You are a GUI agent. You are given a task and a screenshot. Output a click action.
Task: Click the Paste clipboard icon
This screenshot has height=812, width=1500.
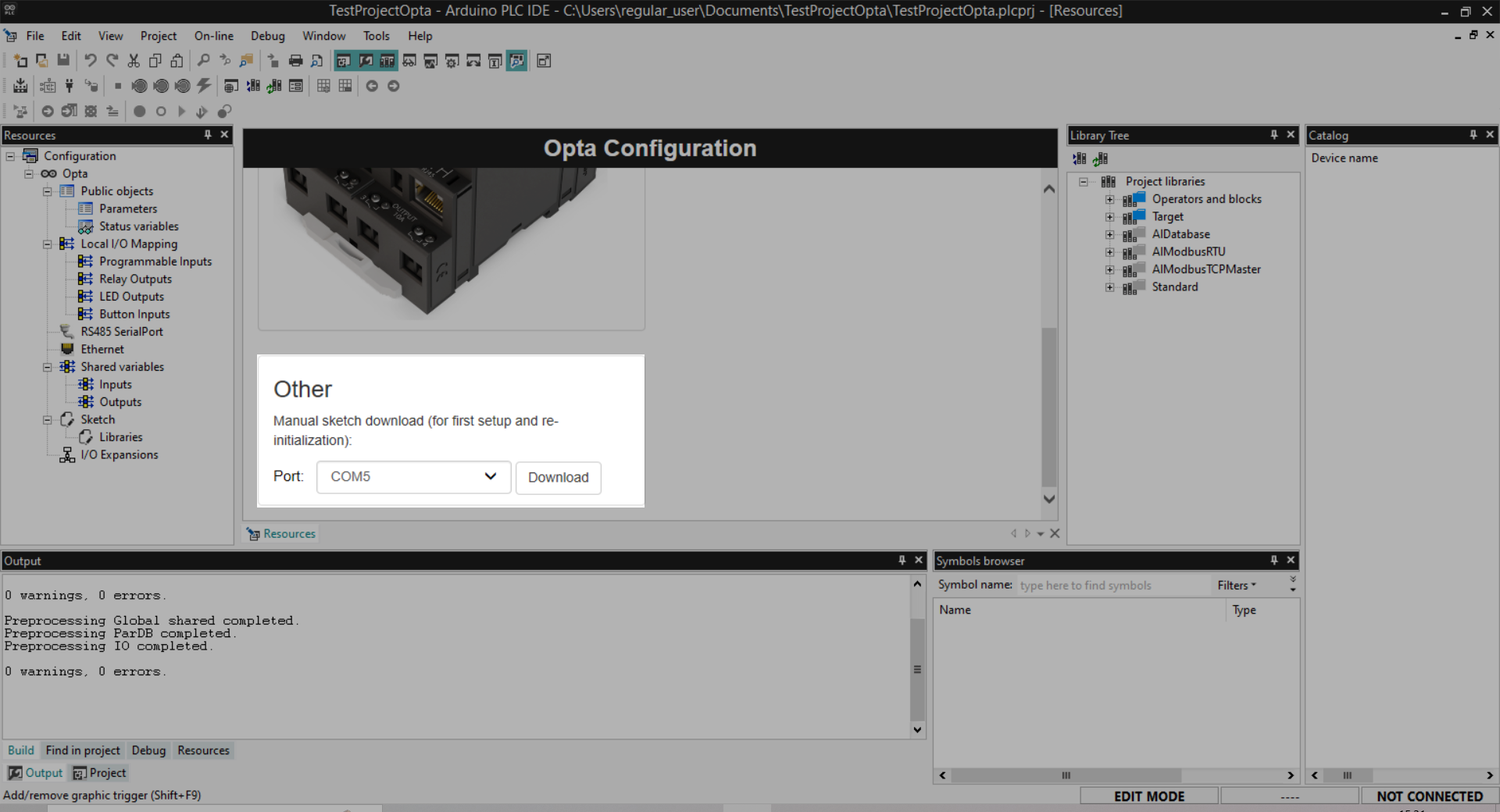tap(177, 60)
